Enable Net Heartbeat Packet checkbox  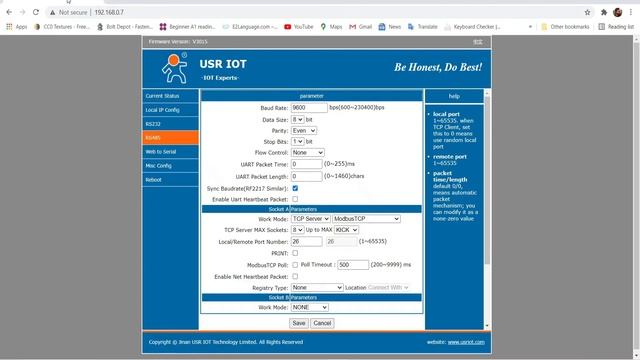pos(295,276)
